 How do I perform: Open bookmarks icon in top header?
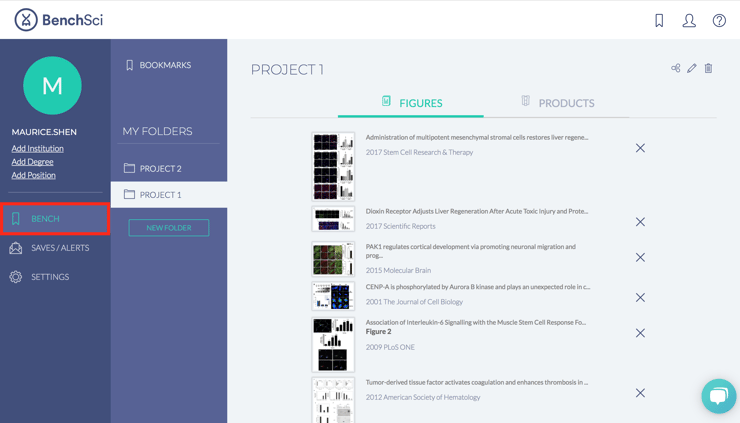pos(659,20)
